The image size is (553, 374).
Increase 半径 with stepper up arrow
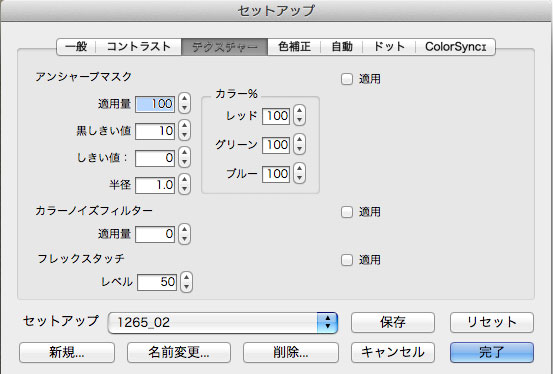pyautogui.click(x=184, y=179)
